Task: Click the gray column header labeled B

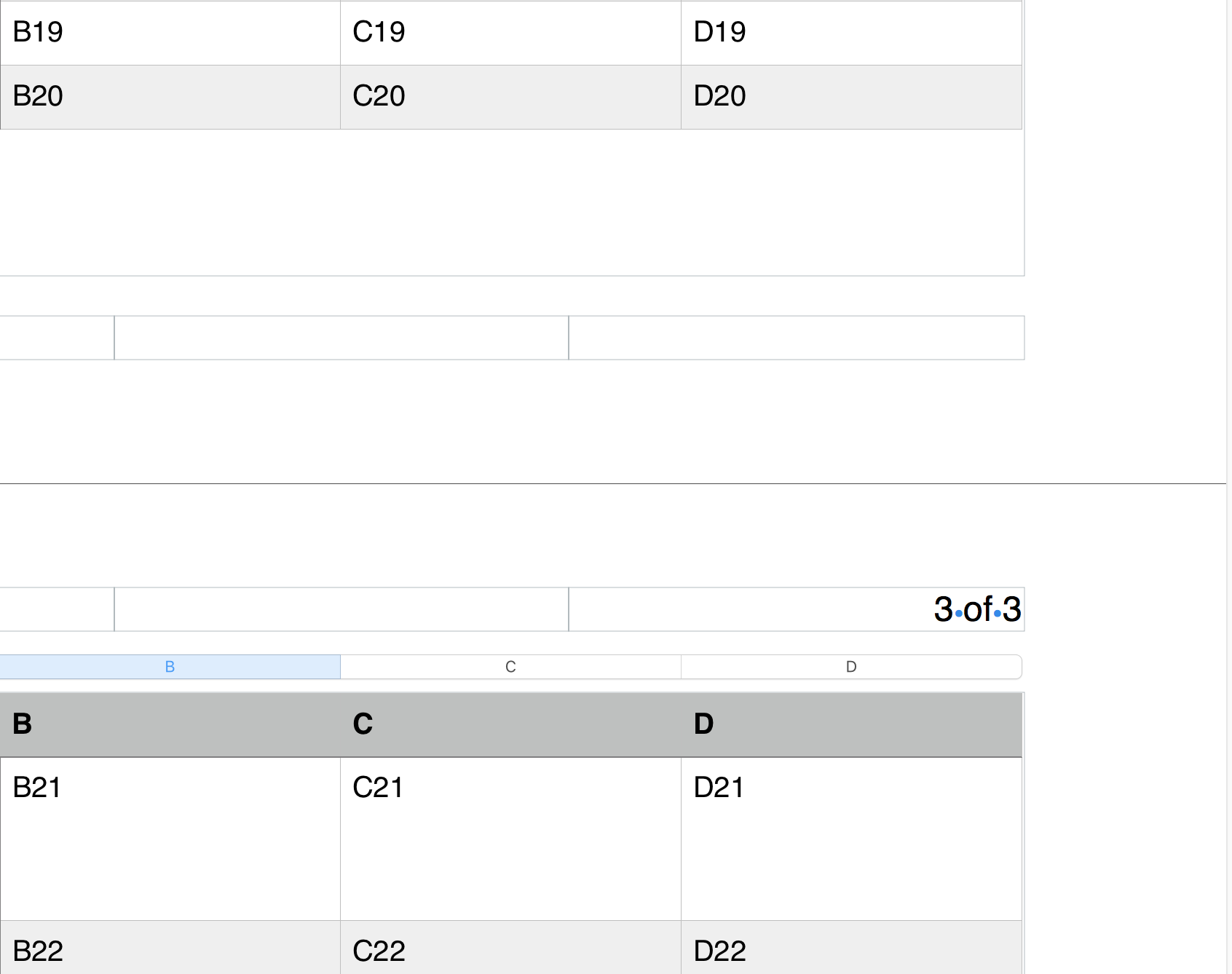Action: pos(171,723)
